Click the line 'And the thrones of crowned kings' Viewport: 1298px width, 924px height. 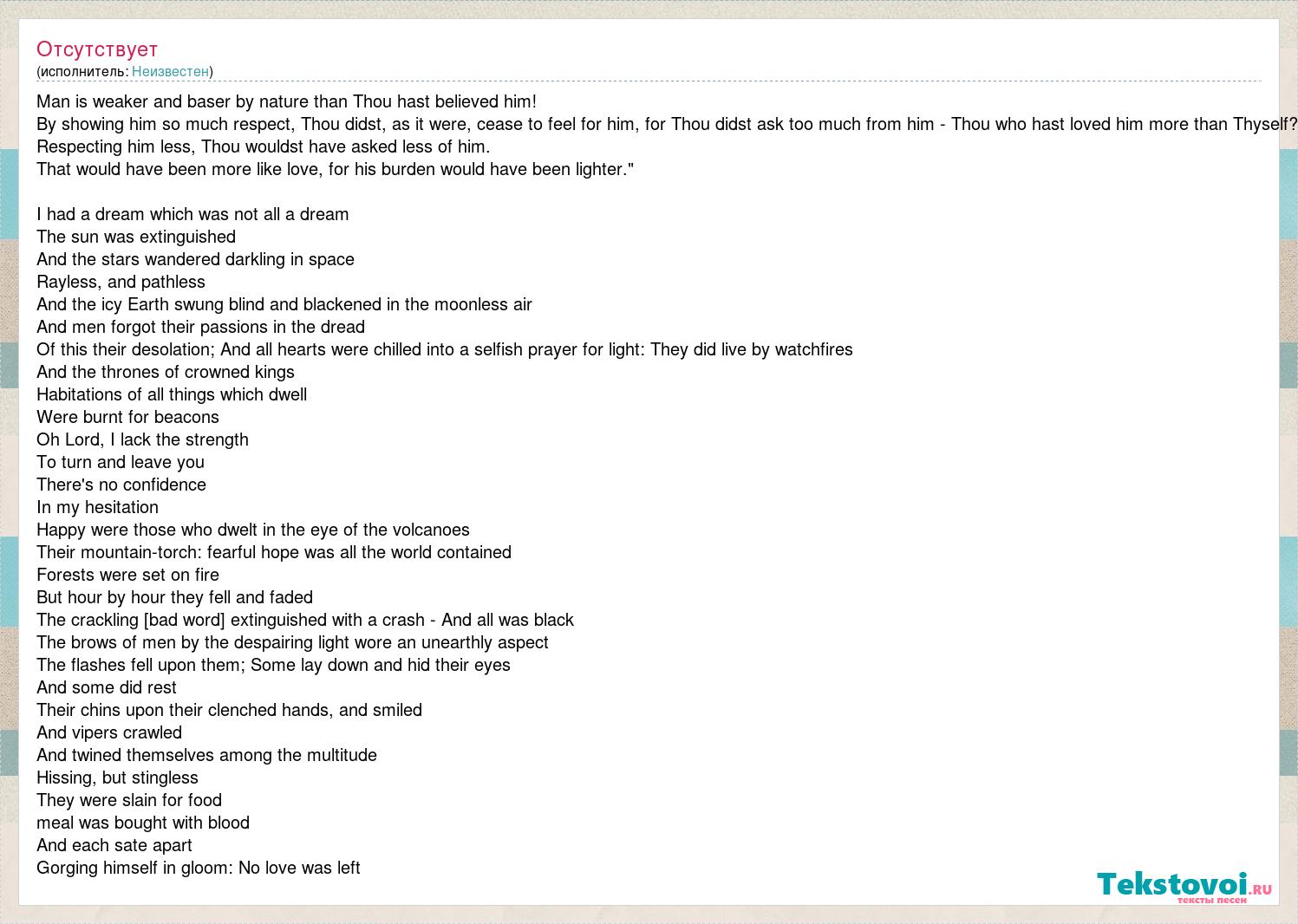[x=166, y=372]
